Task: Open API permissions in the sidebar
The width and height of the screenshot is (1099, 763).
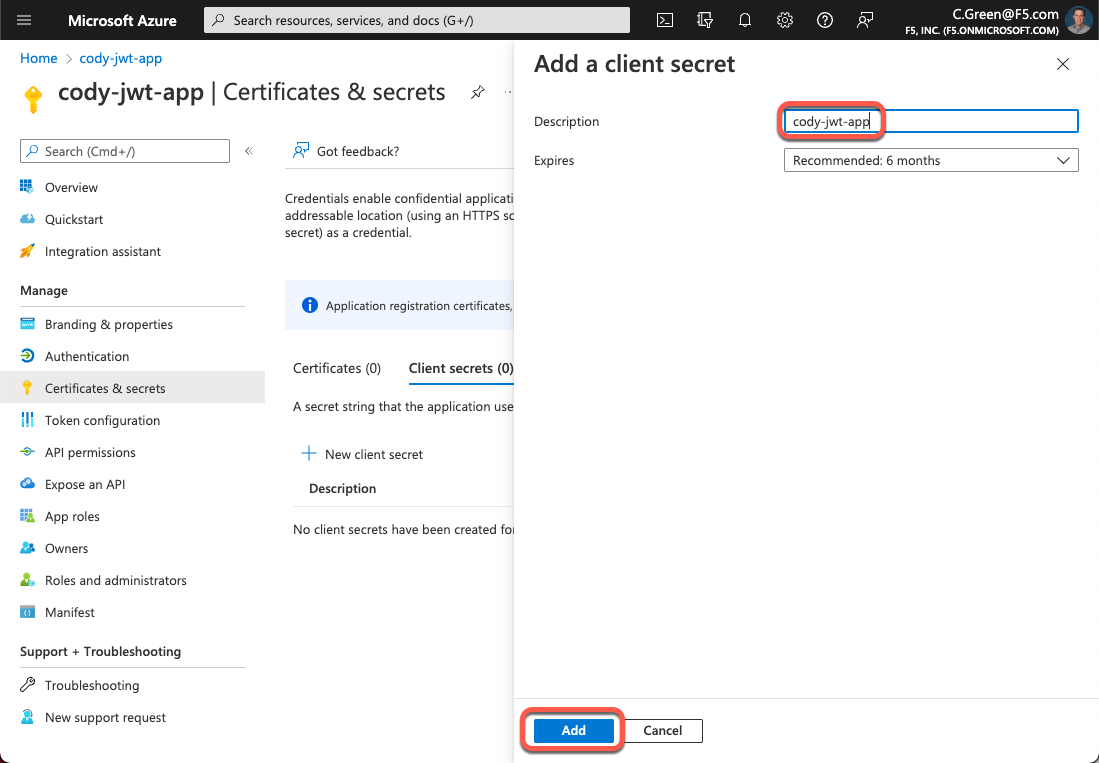Action: (90, 452)
